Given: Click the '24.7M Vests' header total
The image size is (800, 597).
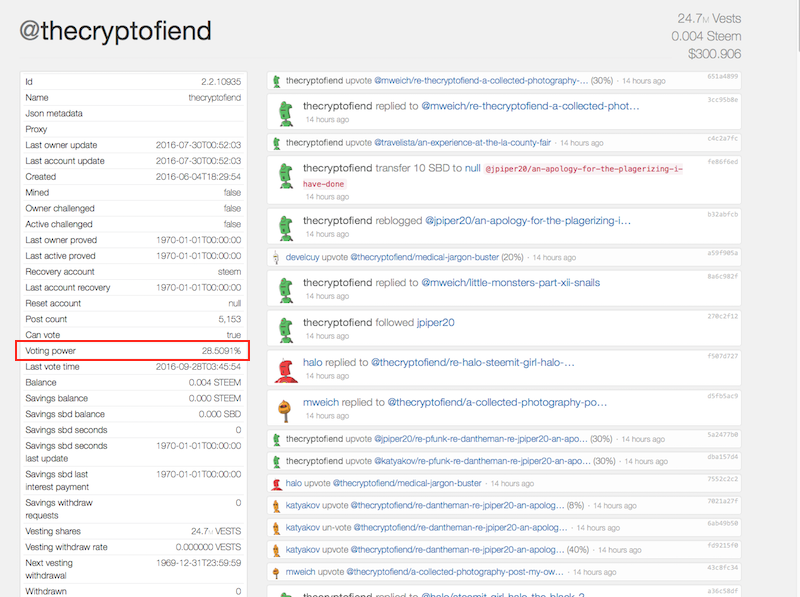Looking at the screenshot, I should coord(709,19).
